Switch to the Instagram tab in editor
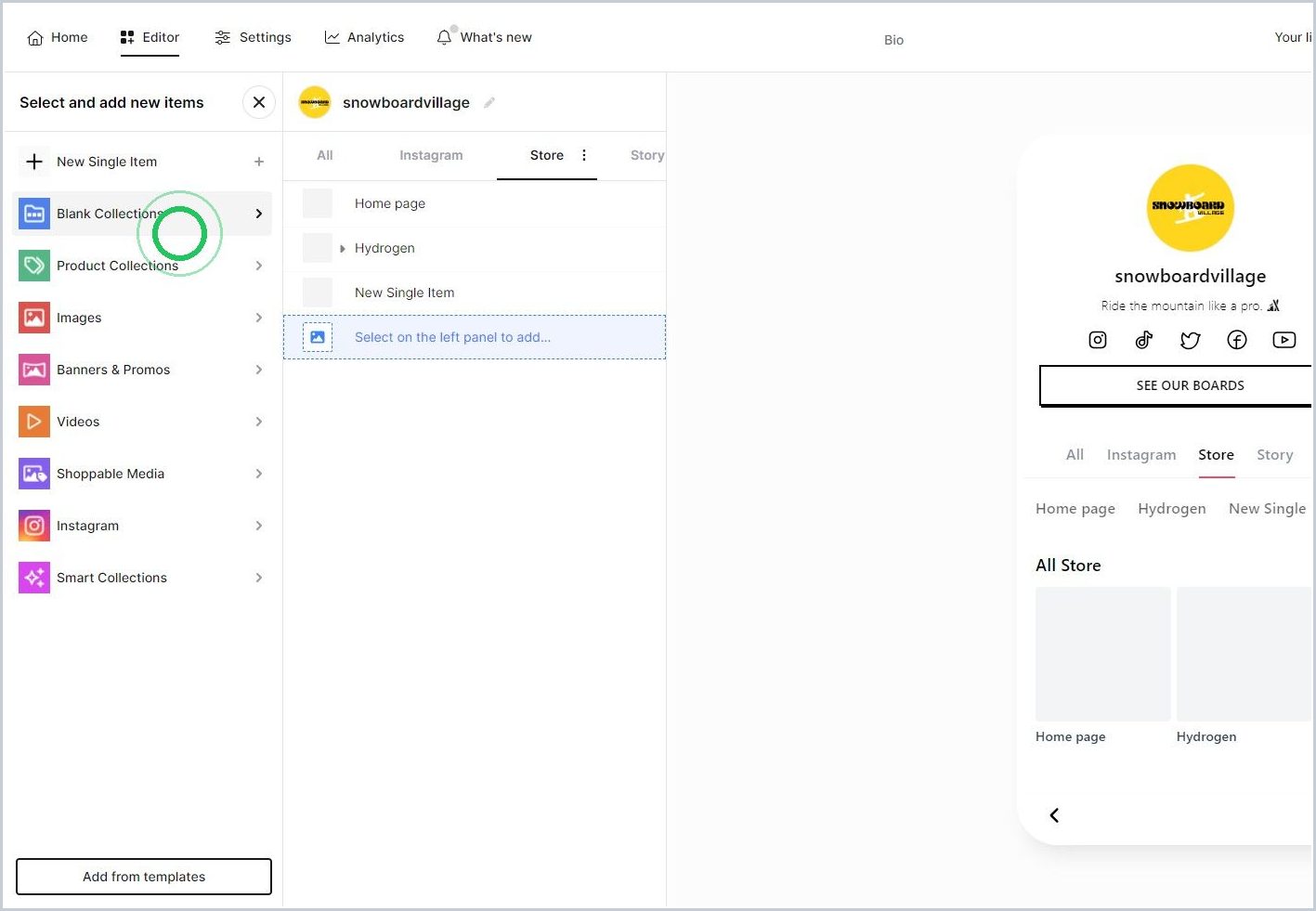This screenshot has height=911, width=1316. point(431,155)
